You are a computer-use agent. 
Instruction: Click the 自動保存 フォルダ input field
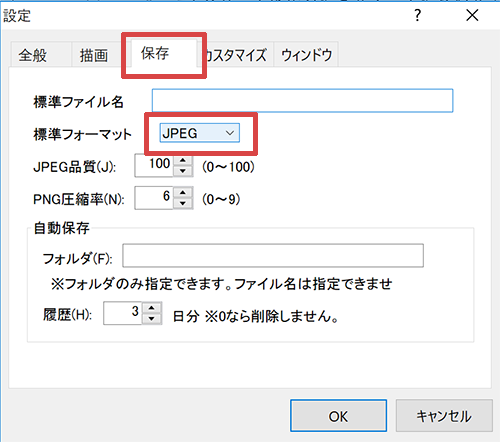273,256
